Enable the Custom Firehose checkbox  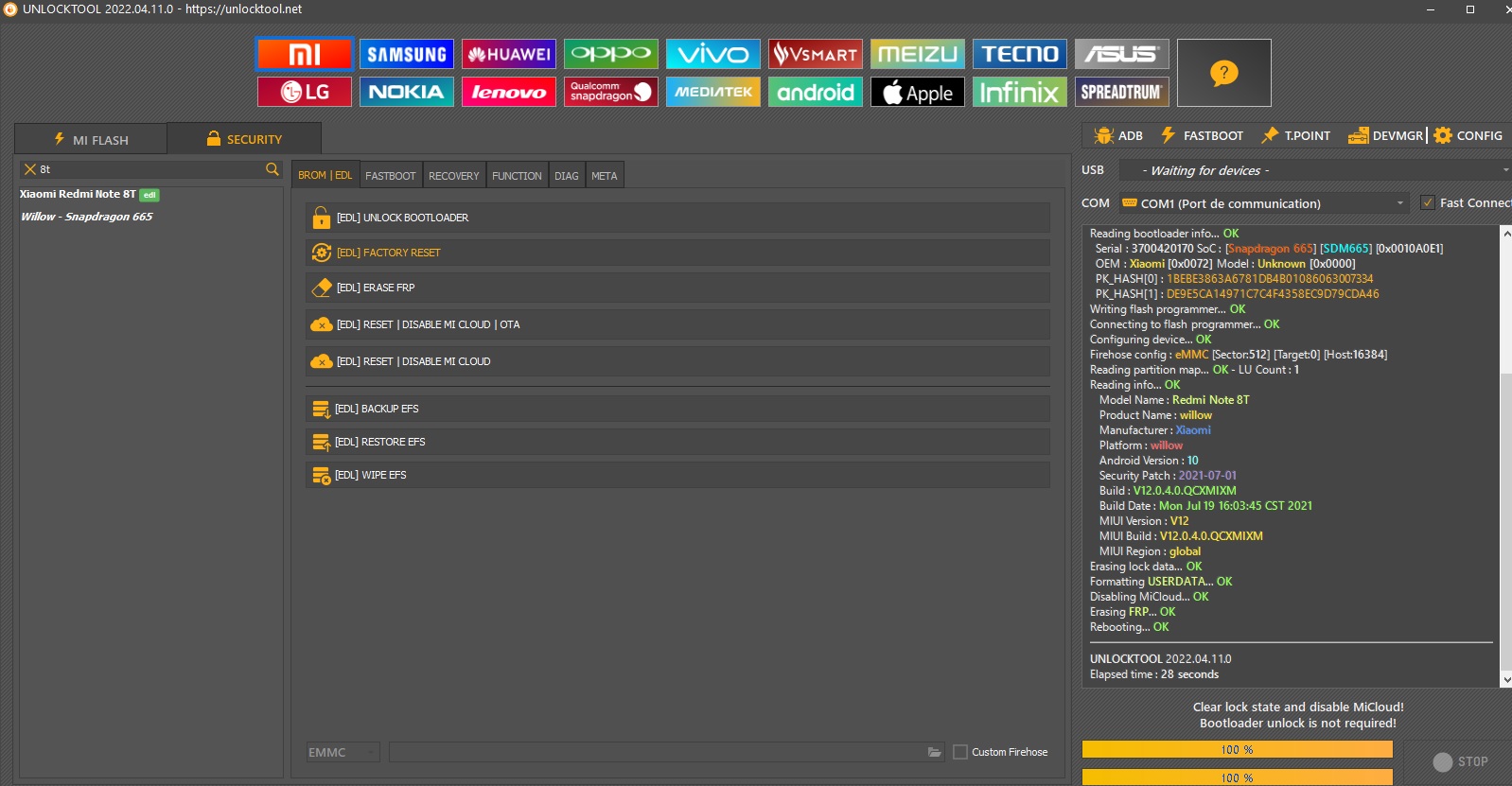[x=960, y=752]
